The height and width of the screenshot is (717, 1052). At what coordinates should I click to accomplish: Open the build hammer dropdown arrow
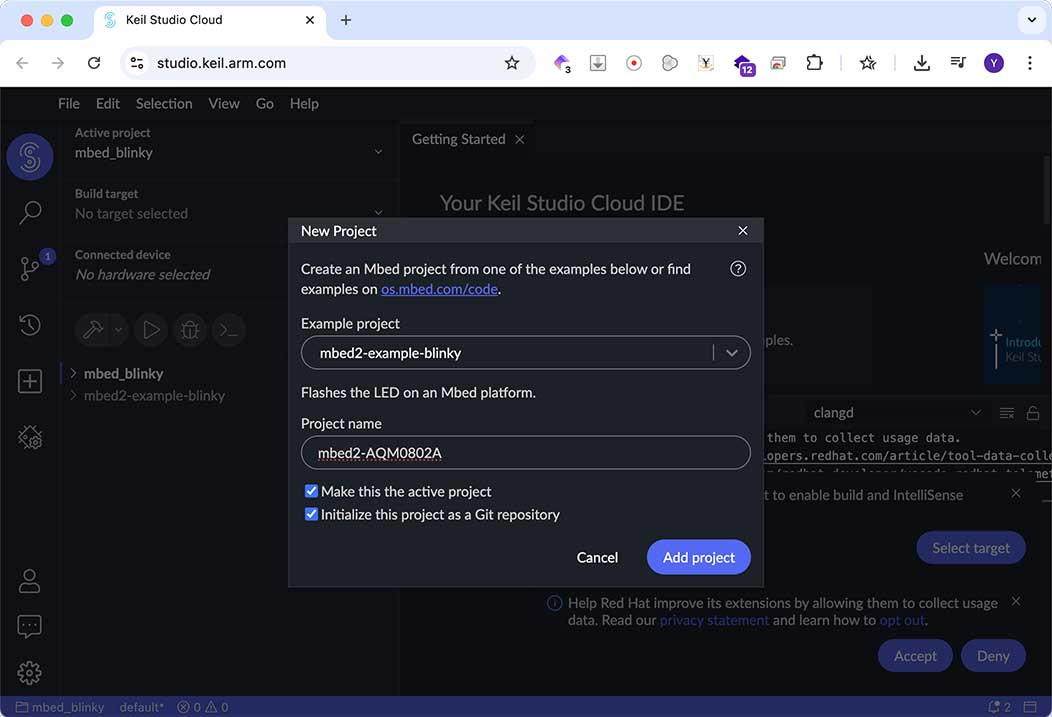point(118,330)
